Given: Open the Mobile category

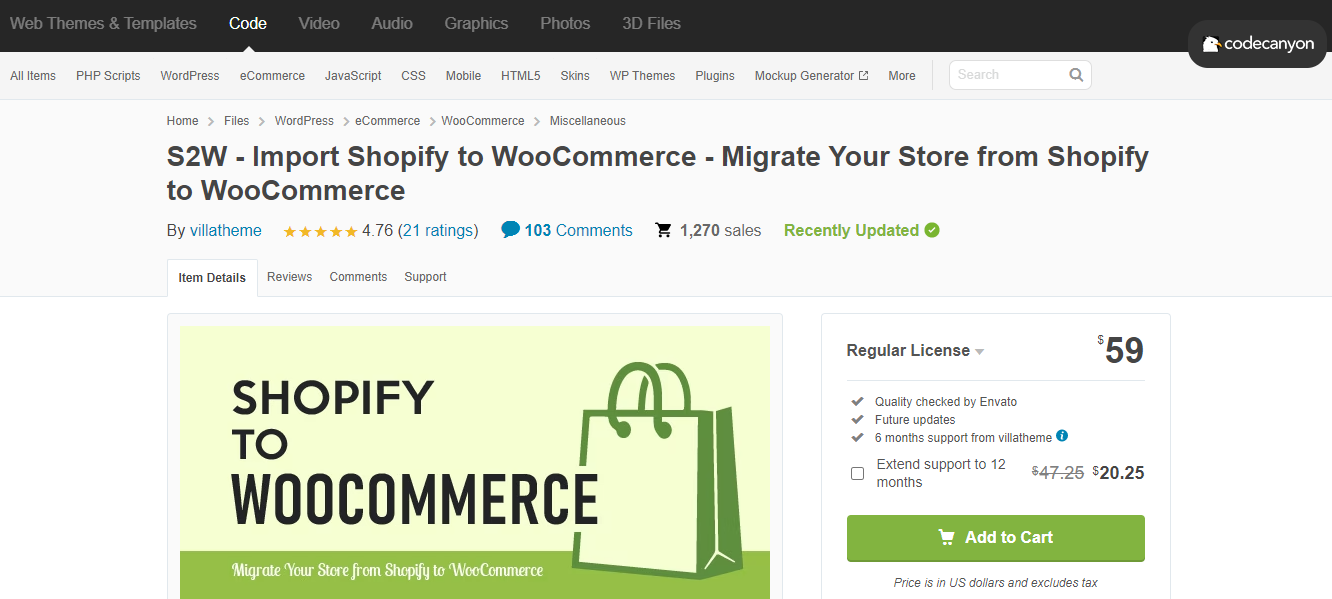Looking at the screenshot, I should pos(463,76).
